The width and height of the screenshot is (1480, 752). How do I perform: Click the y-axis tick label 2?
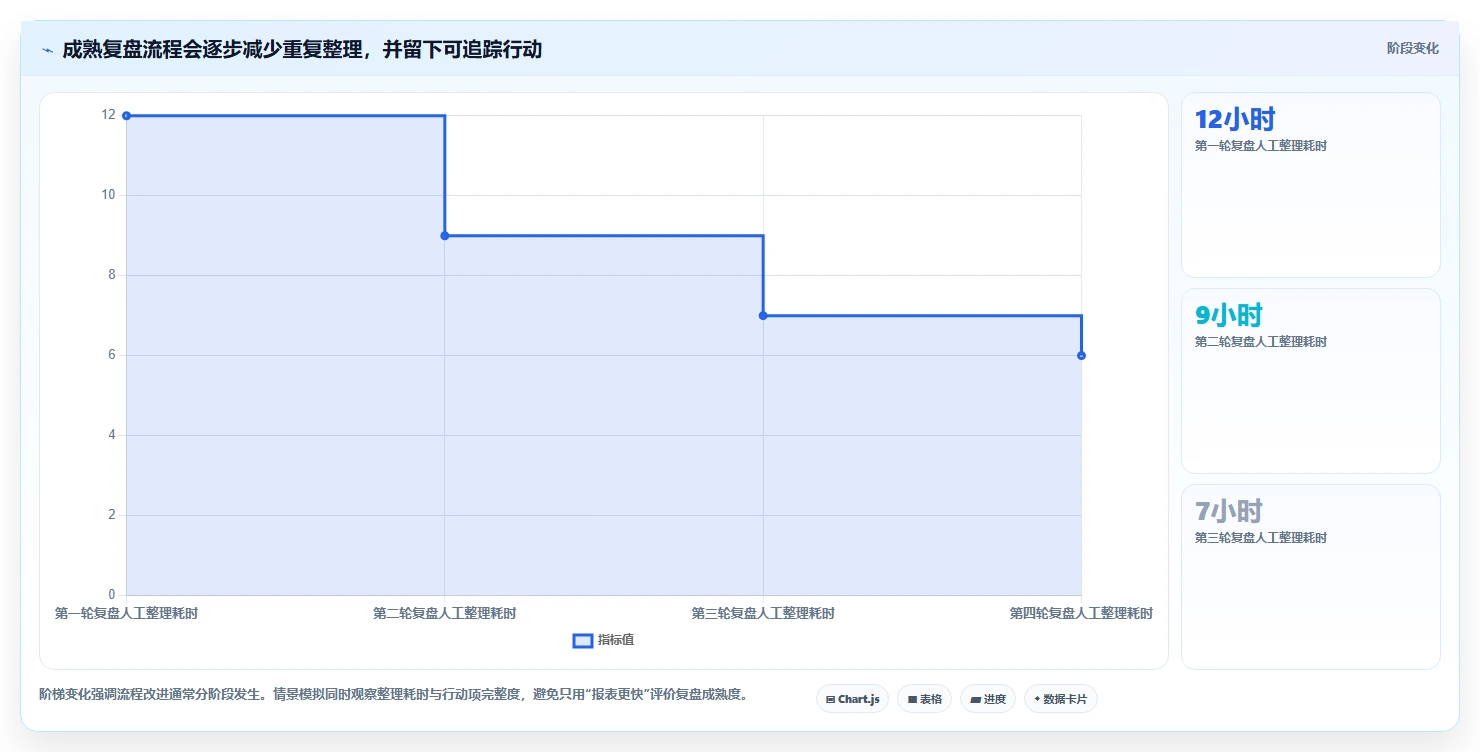coord(112,515)
